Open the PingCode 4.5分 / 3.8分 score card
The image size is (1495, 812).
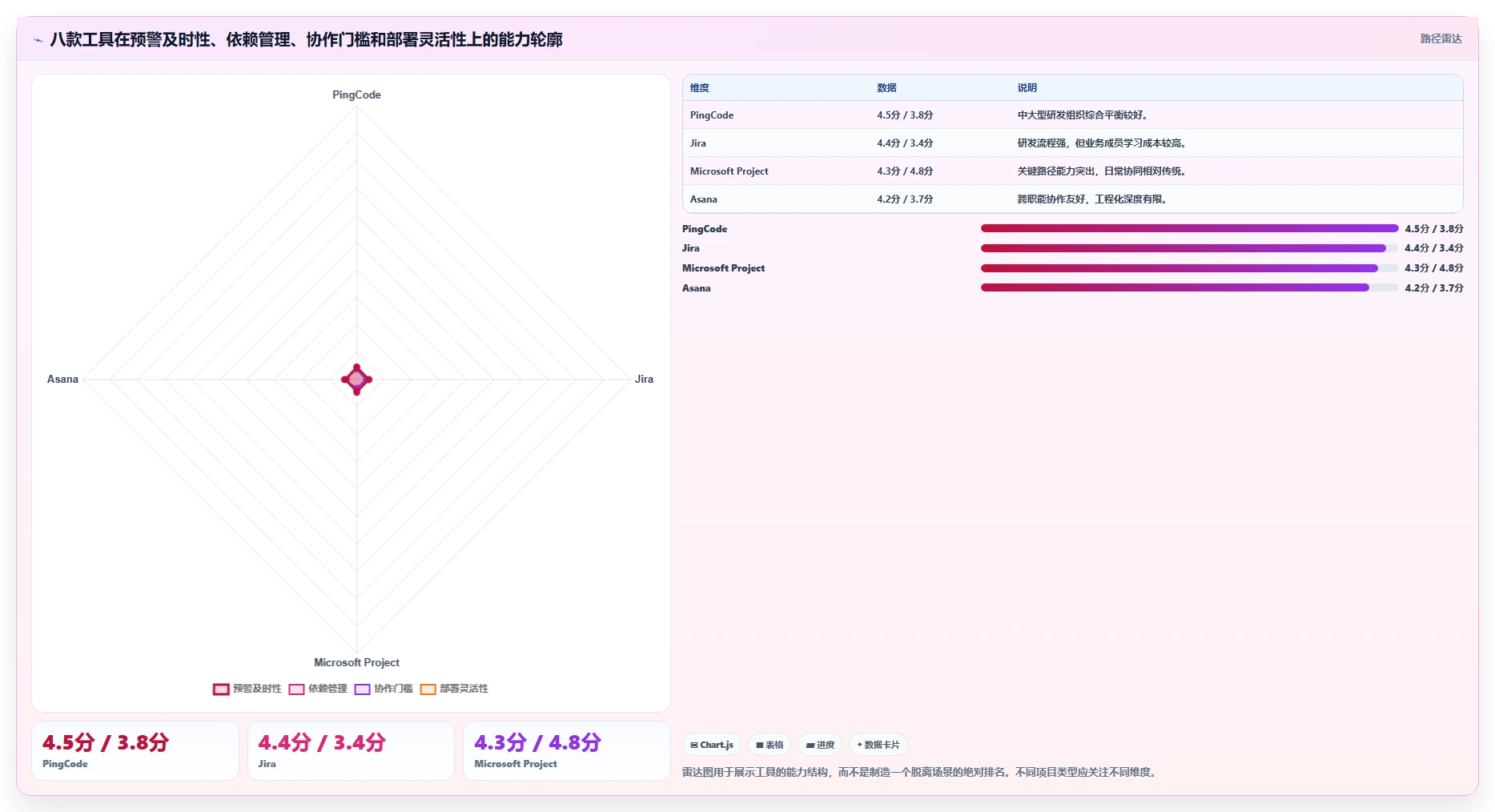[135, 750]
